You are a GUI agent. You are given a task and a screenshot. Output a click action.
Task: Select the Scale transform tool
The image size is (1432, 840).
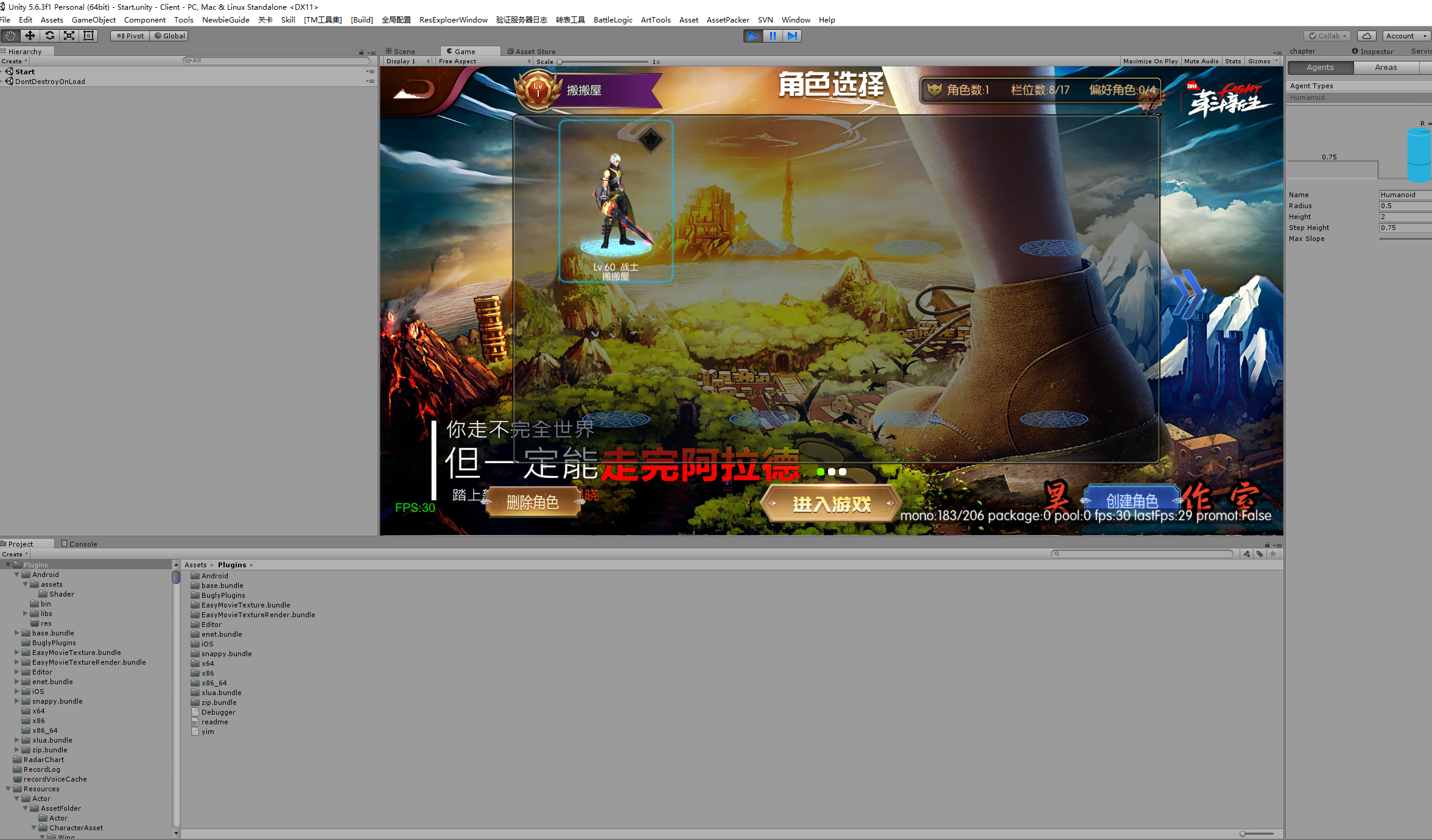69,36
